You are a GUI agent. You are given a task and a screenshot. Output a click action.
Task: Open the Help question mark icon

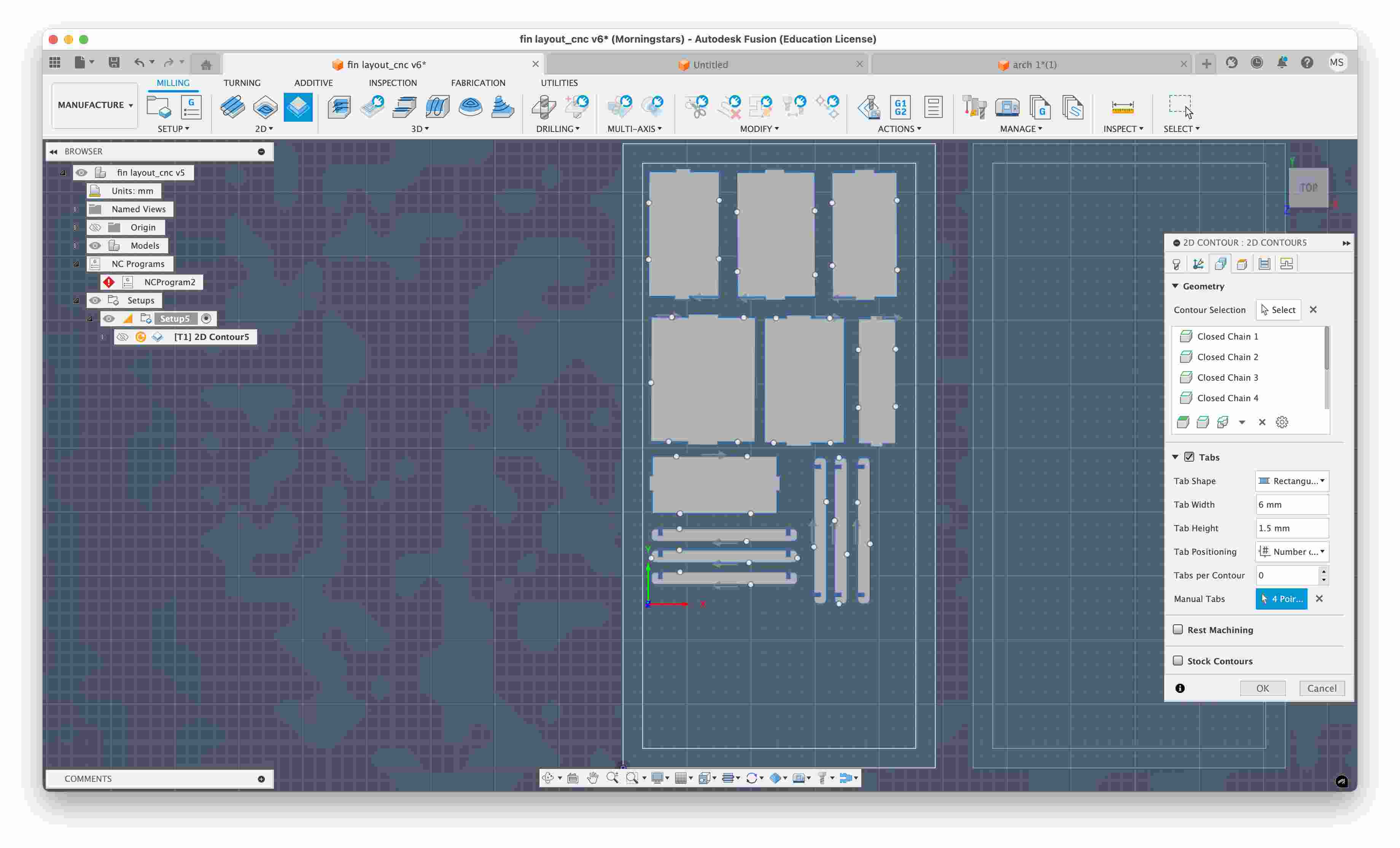1307,62
